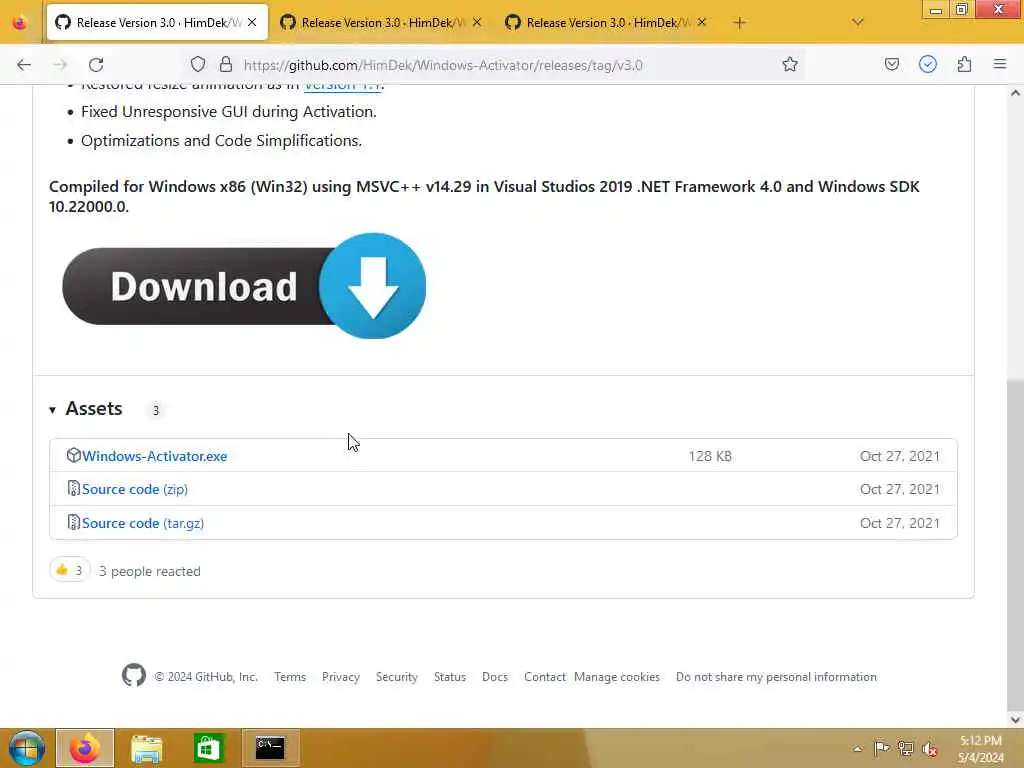1024x768 pixels.
Task: Open the Command Prompt taskbar icon
Action: [270, 748]
